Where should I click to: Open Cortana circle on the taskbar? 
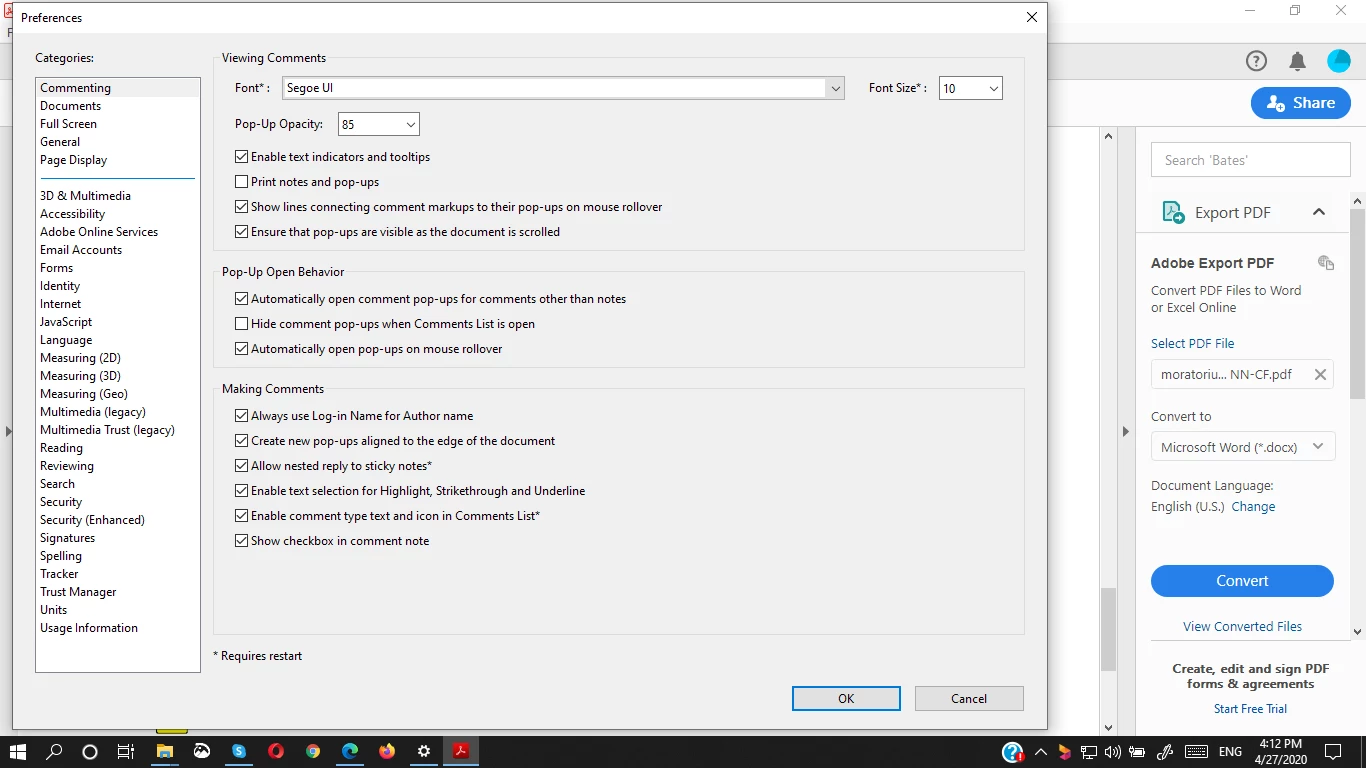tap(90, 751)
